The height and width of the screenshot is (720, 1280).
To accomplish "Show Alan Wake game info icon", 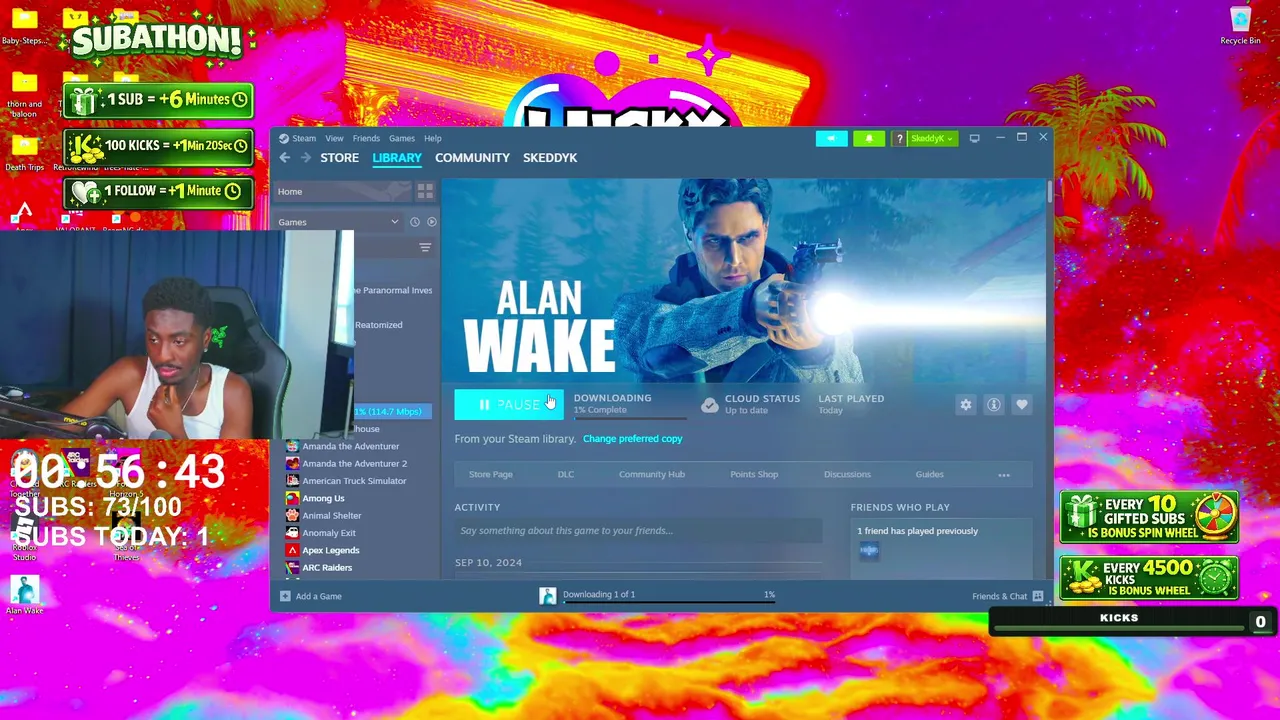I will 994,405.
